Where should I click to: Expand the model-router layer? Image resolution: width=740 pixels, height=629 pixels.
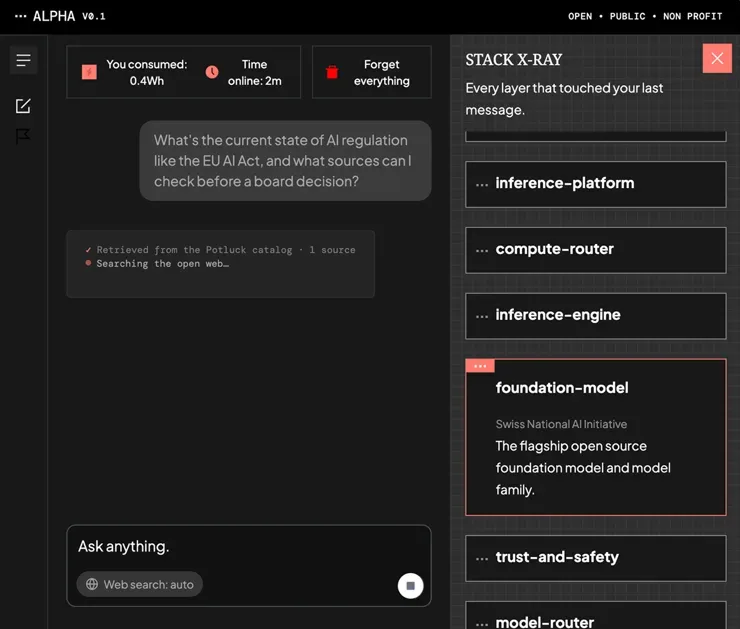tap(596, 615)
